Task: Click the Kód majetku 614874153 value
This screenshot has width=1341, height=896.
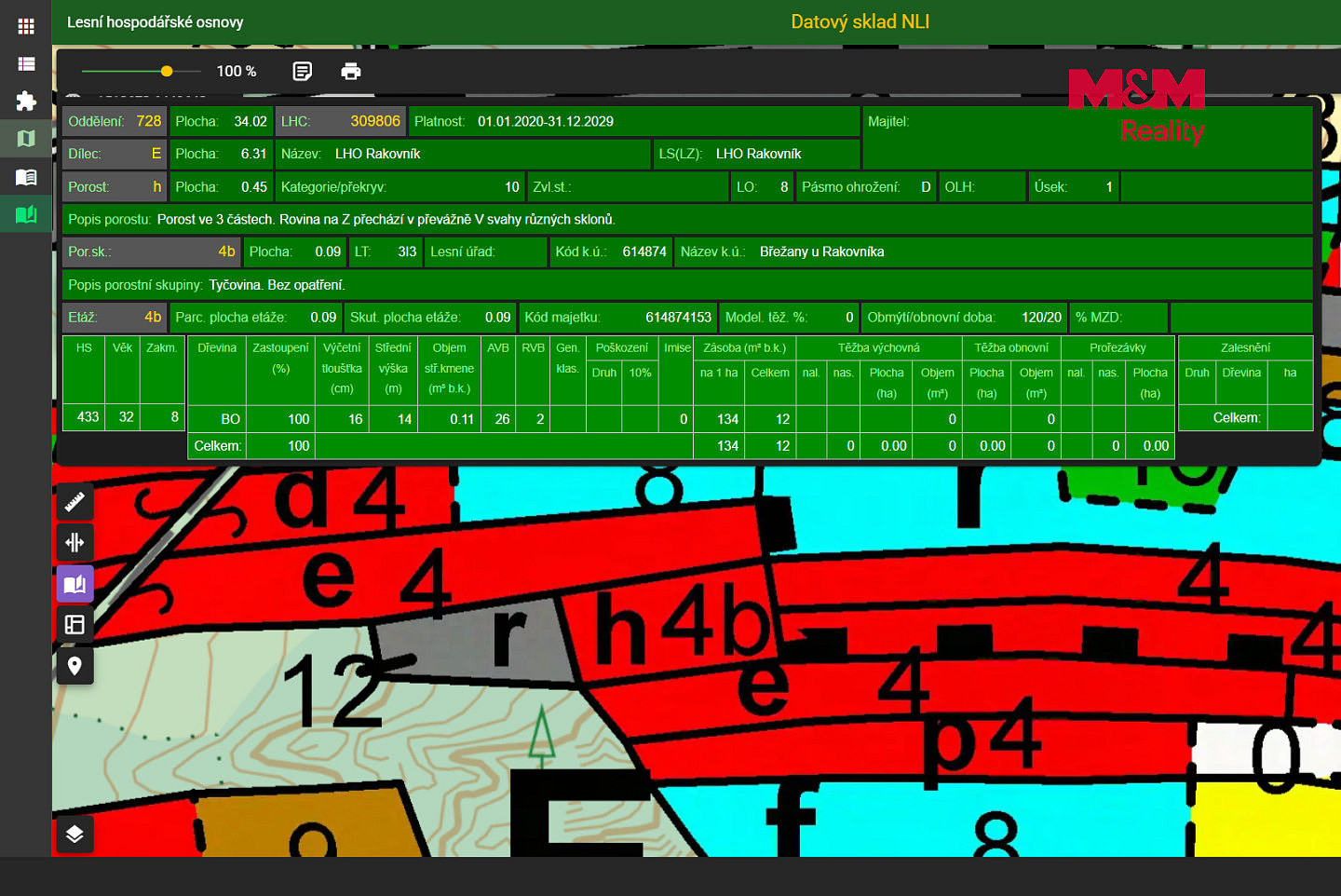Action: [x=679, y=317]
